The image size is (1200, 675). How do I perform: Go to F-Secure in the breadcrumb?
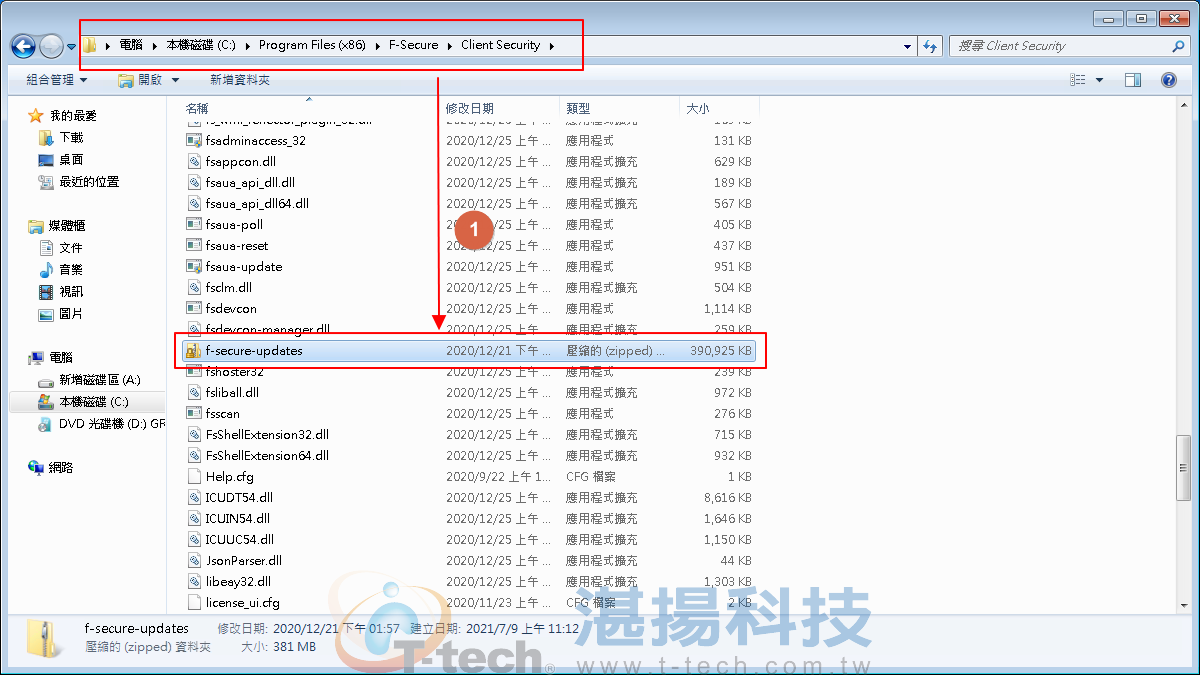pos(414,46)
